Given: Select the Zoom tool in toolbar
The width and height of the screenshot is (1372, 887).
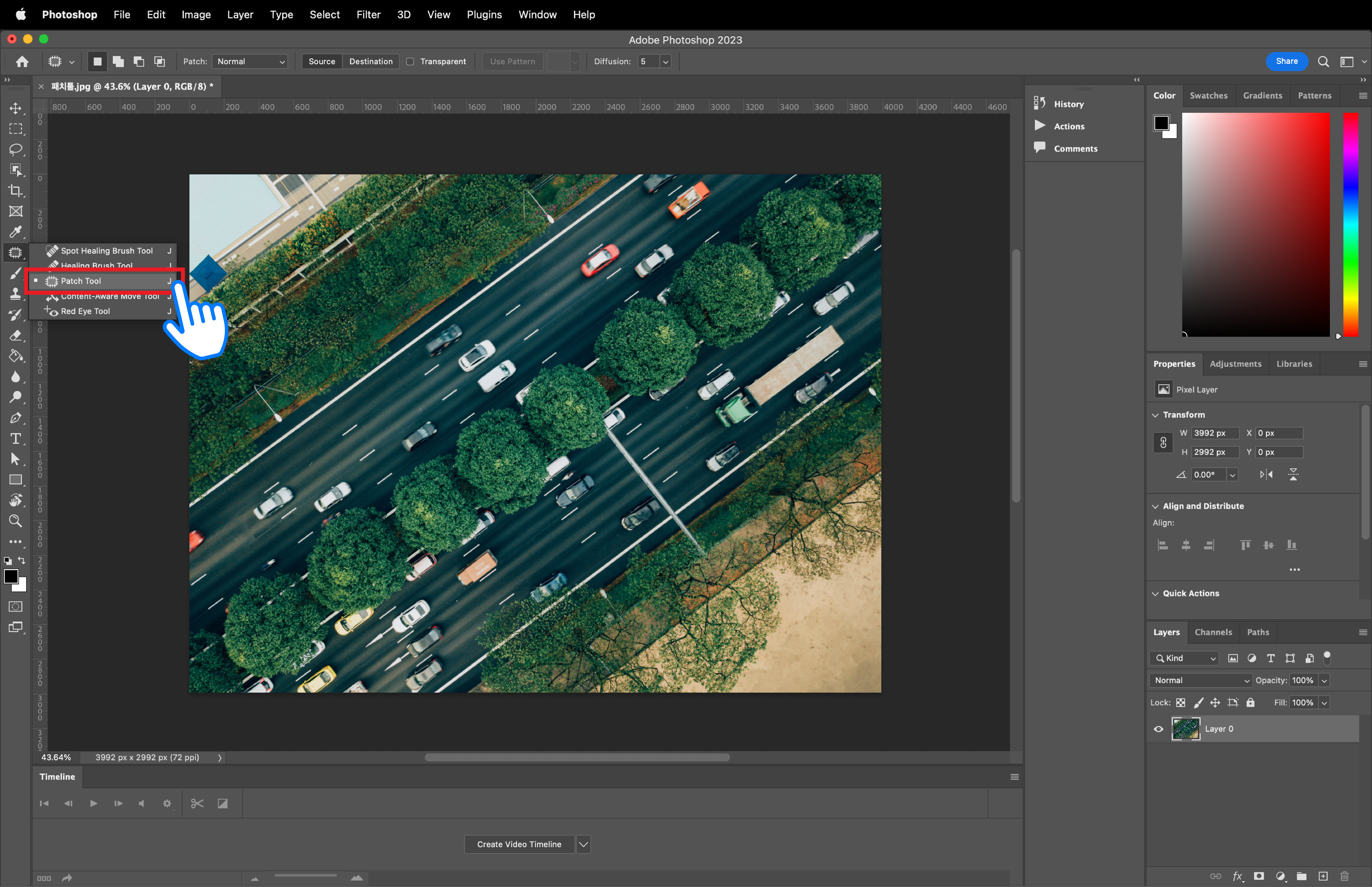Looking at the screenshot, I should 16,521.
